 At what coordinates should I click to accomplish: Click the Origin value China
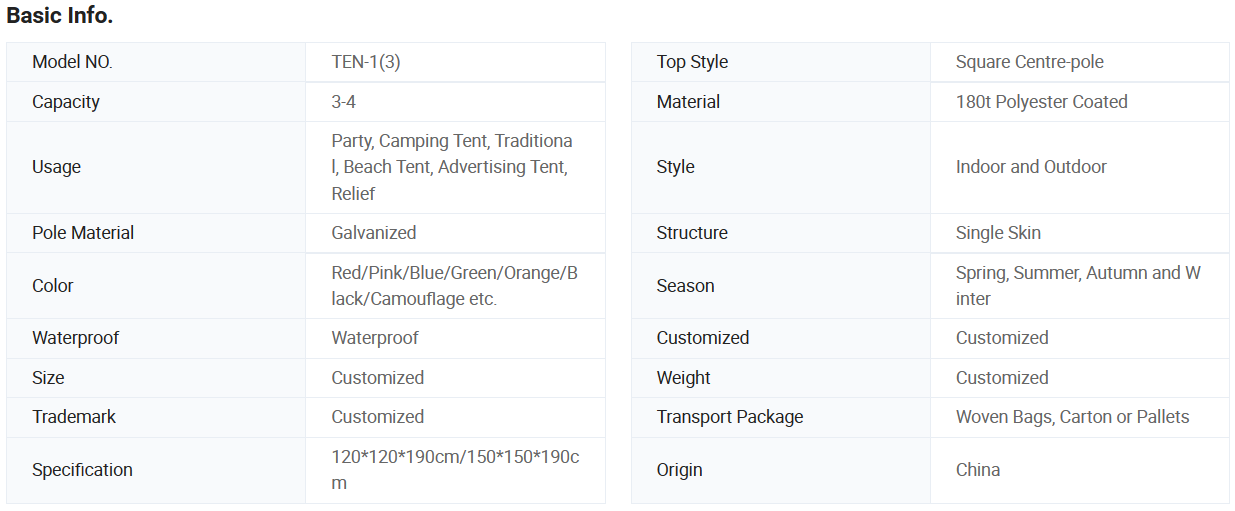pyautogui.click(x=978, y=470)
